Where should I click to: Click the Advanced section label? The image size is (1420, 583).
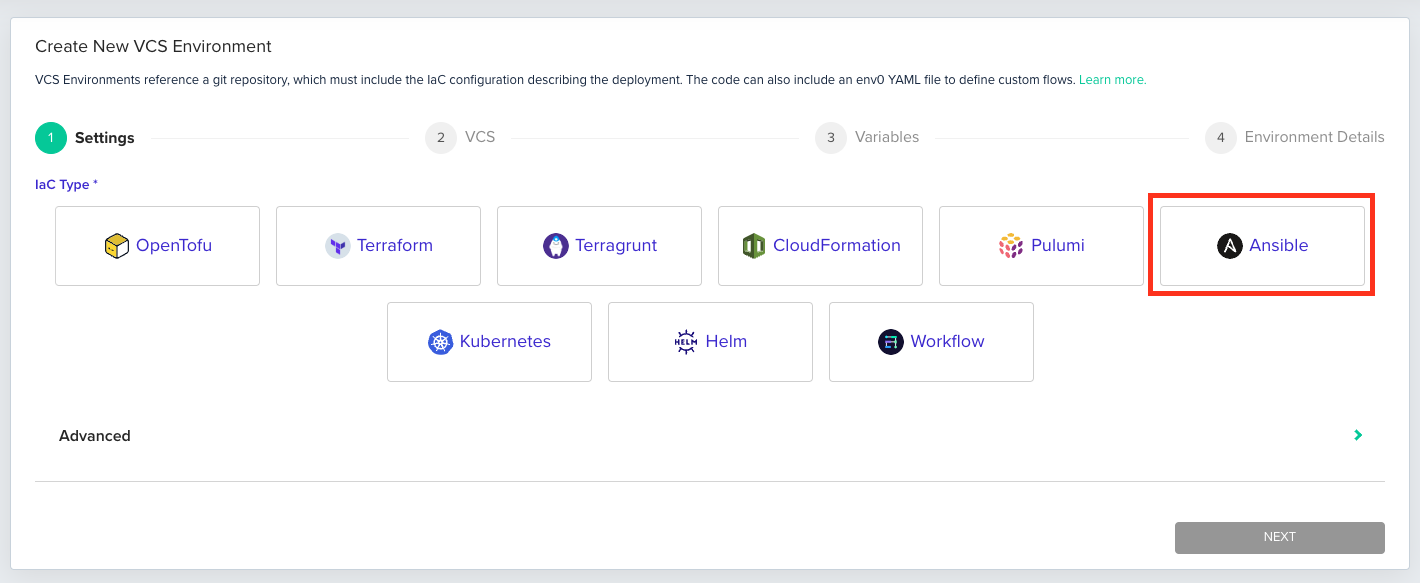coord(95,436)
